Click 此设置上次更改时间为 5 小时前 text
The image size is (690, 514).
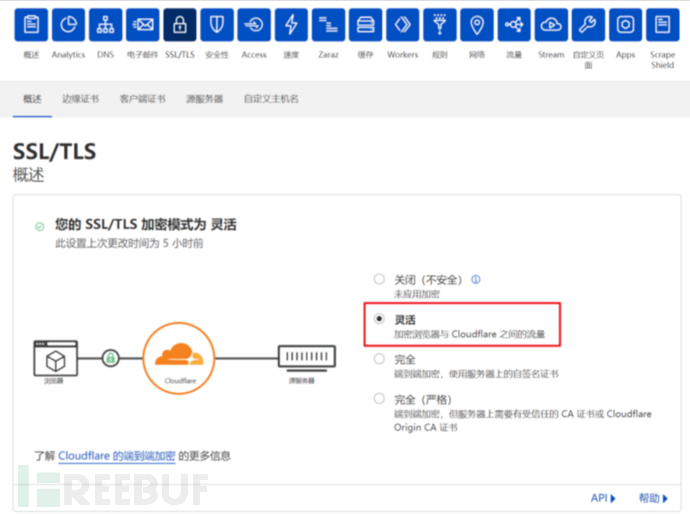pos(129,243)
